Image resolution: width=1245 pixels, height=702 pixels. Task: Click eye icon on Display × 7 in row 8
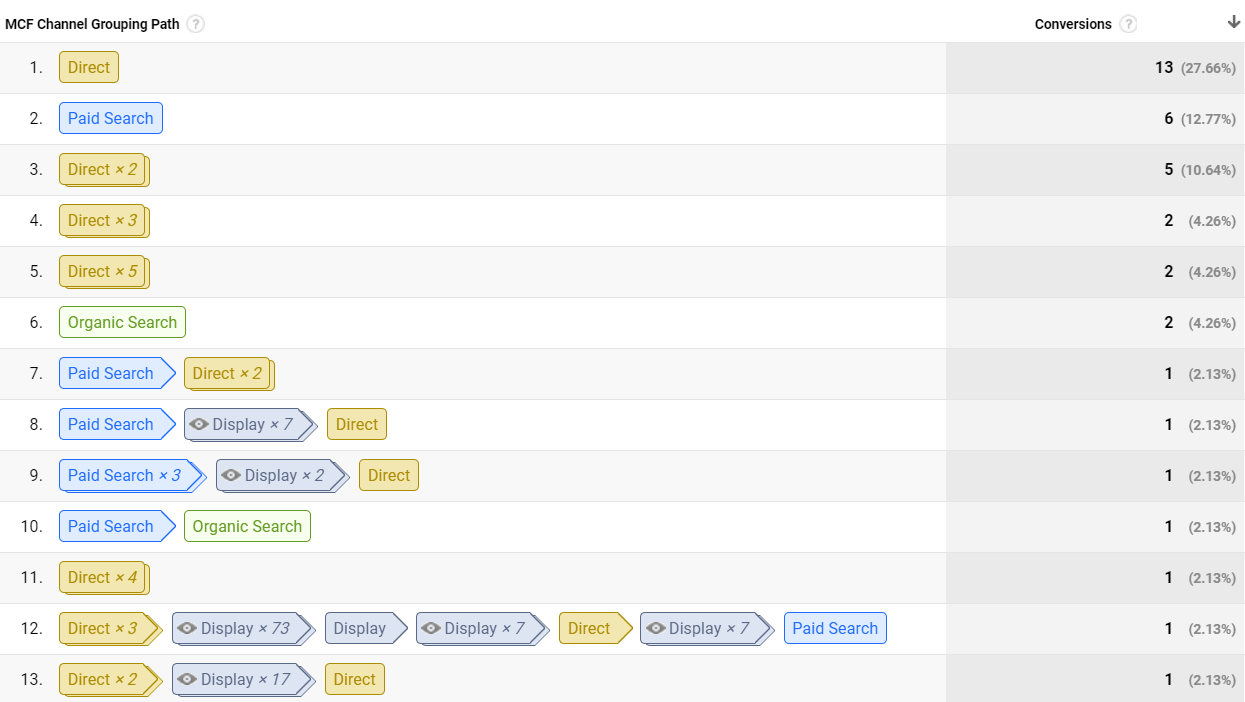pos(200,425)
